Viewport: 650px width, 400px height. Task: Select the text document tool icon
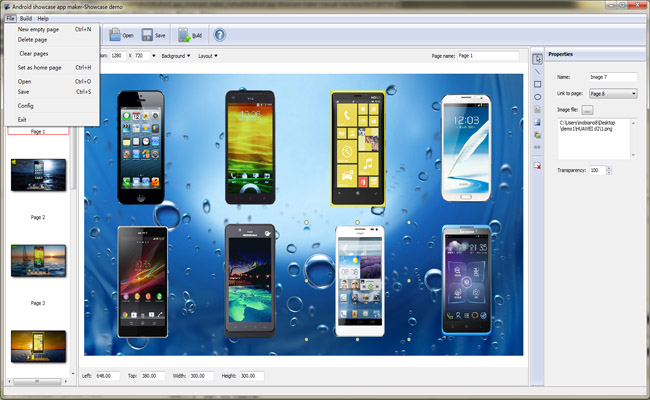(537, 109)
